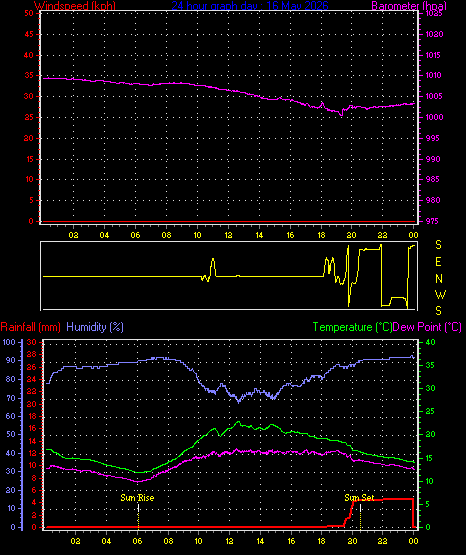
Task: Pick the 28 rainfall axis label
Action: pyautogui.click(x=32, y=354)
